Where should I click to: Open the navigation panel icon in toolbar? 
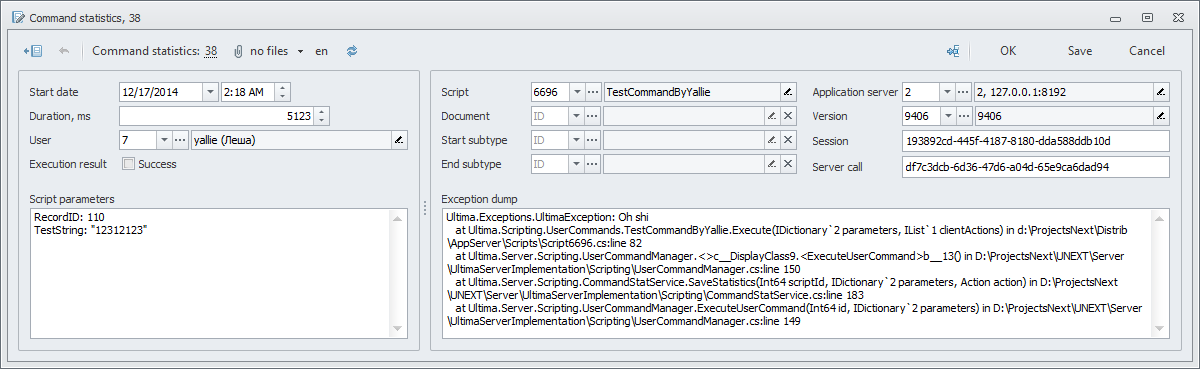(33, 50)
